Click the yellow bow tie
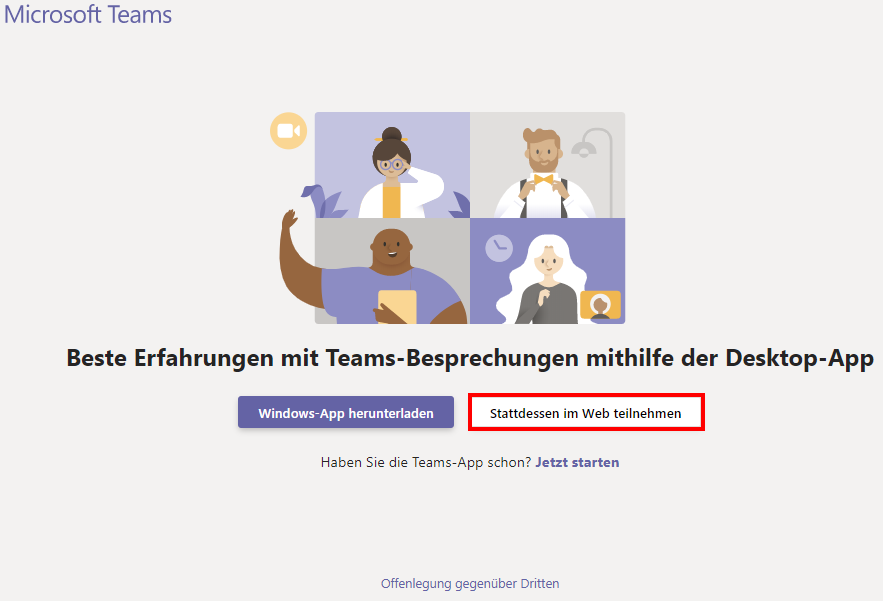Viewport: 883px width, 601px height. click(544, 180)
